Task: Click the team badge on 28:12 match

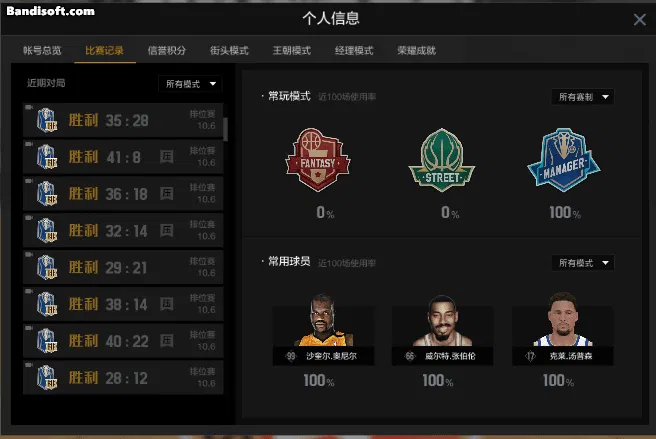Action: 47,377
